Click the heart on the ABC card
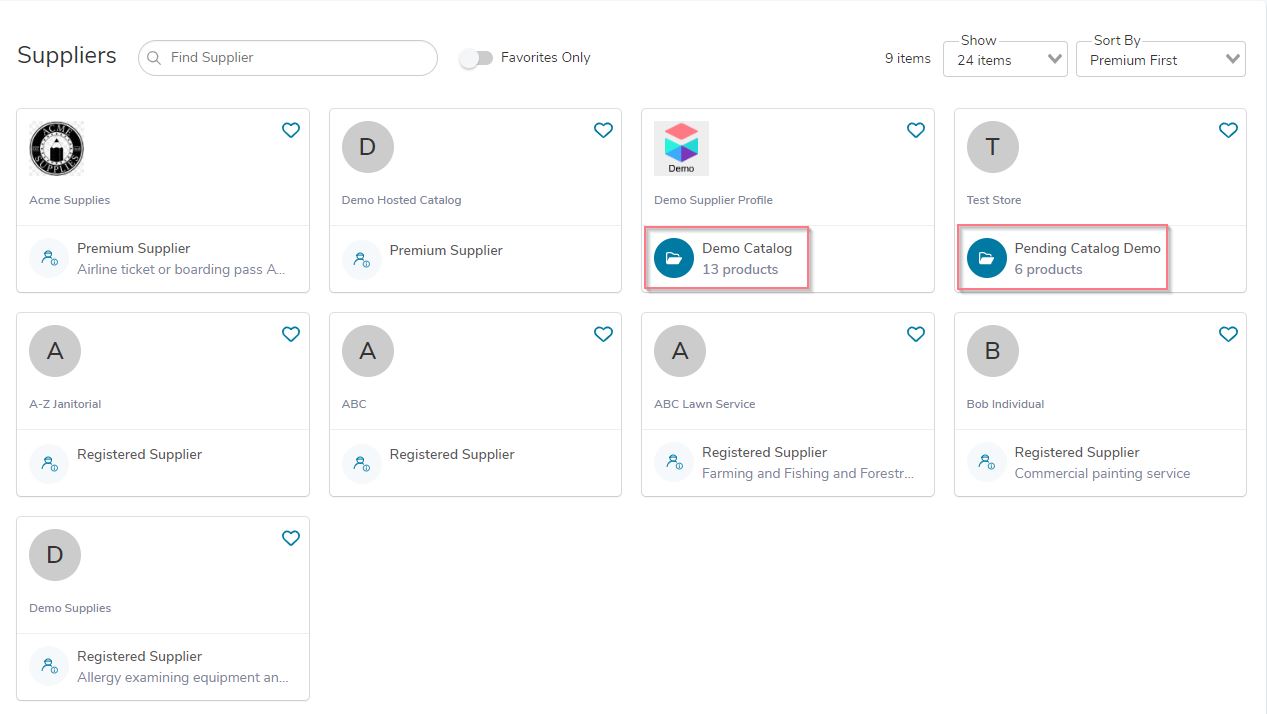The width and height of the screenshot is (1267, 714). 603,334
